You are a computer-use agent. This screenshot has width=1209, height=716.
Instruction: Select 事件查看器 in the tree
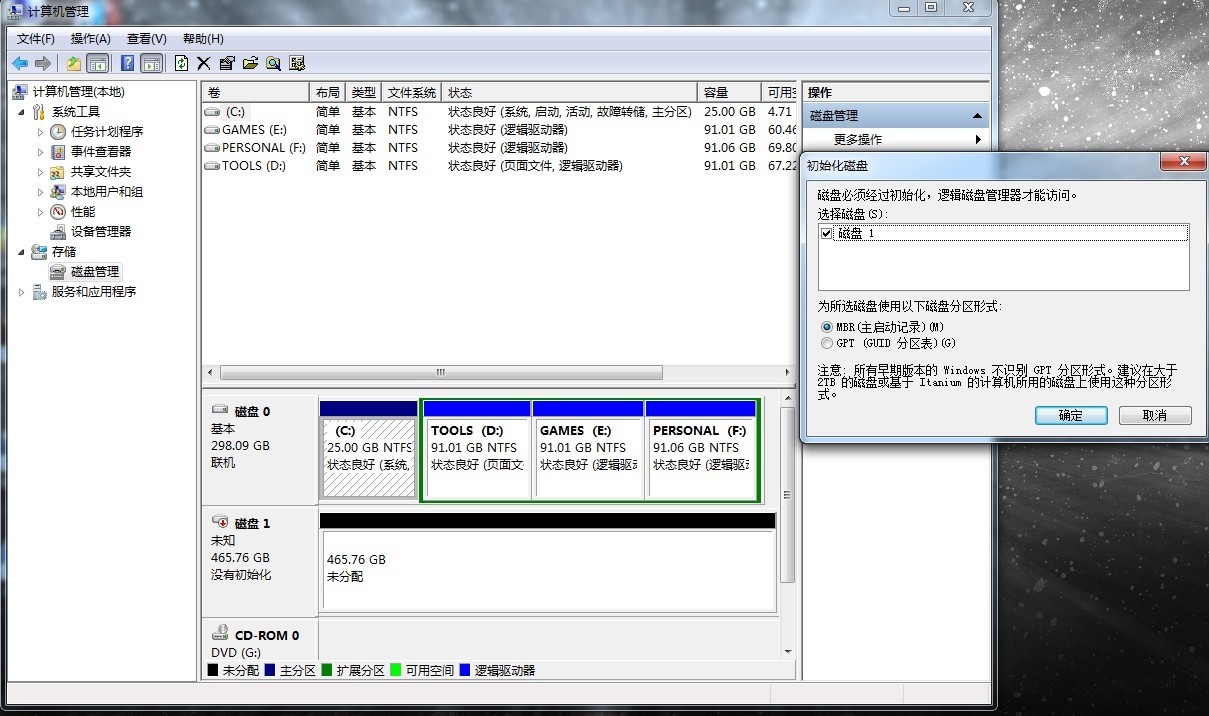click(101, 152)
